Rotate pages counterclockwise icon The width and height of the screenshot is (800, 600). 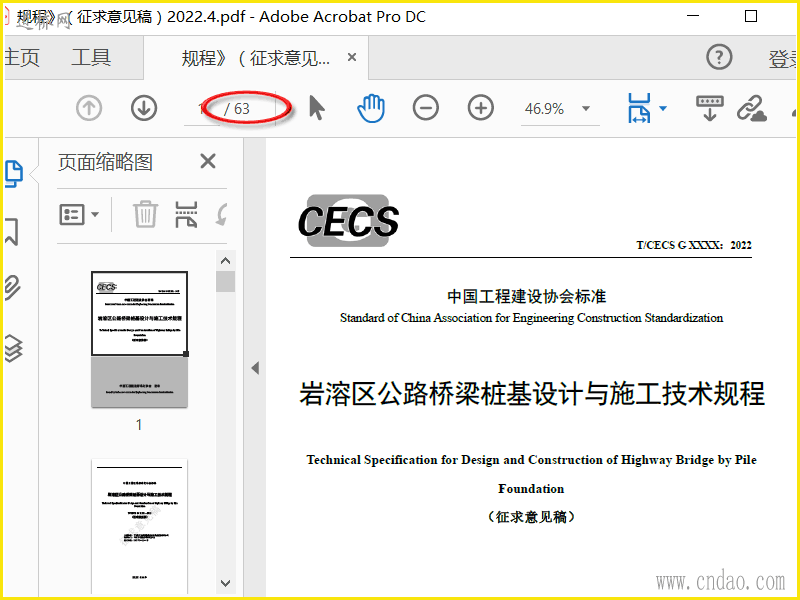(221, 214)
